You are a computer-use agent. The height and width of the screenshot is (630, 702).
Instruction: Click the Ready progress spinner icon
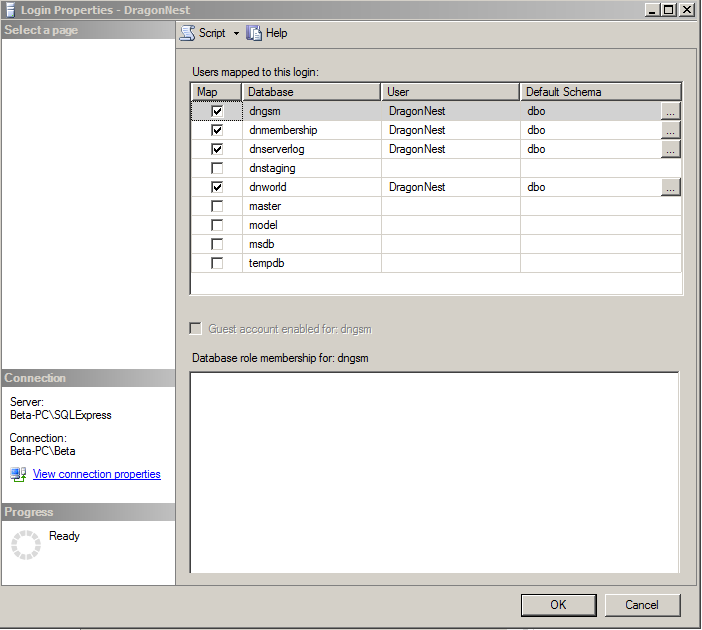click(26, 545)
